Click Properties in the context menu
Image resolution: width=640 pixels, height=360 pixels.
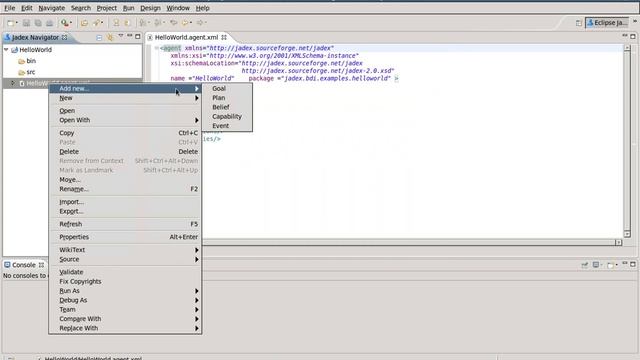[x=125, y=237]
